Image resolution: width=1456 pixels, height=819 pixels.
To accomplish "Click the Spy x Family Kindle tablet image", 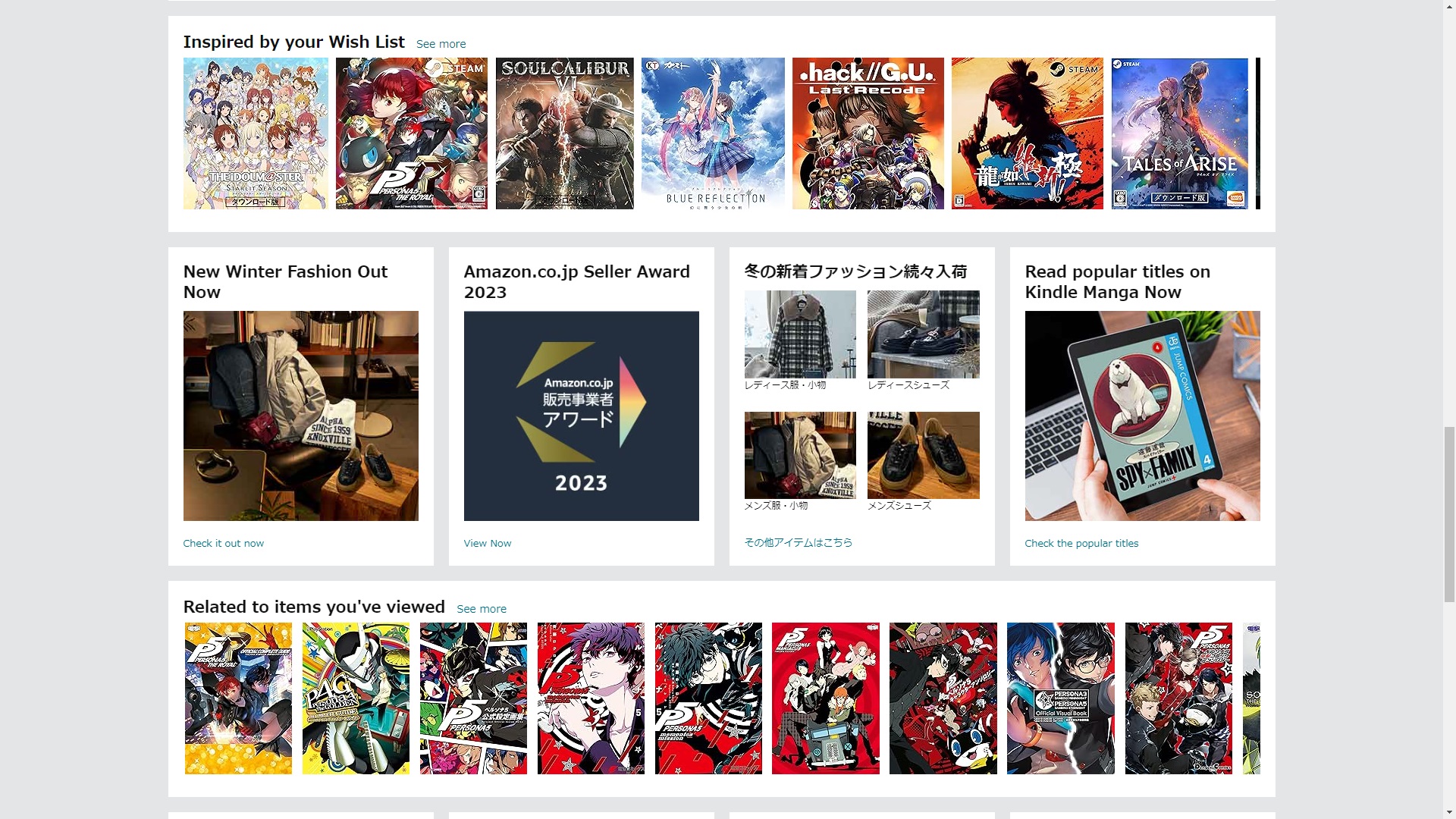I will click(x=1143, y=416).
